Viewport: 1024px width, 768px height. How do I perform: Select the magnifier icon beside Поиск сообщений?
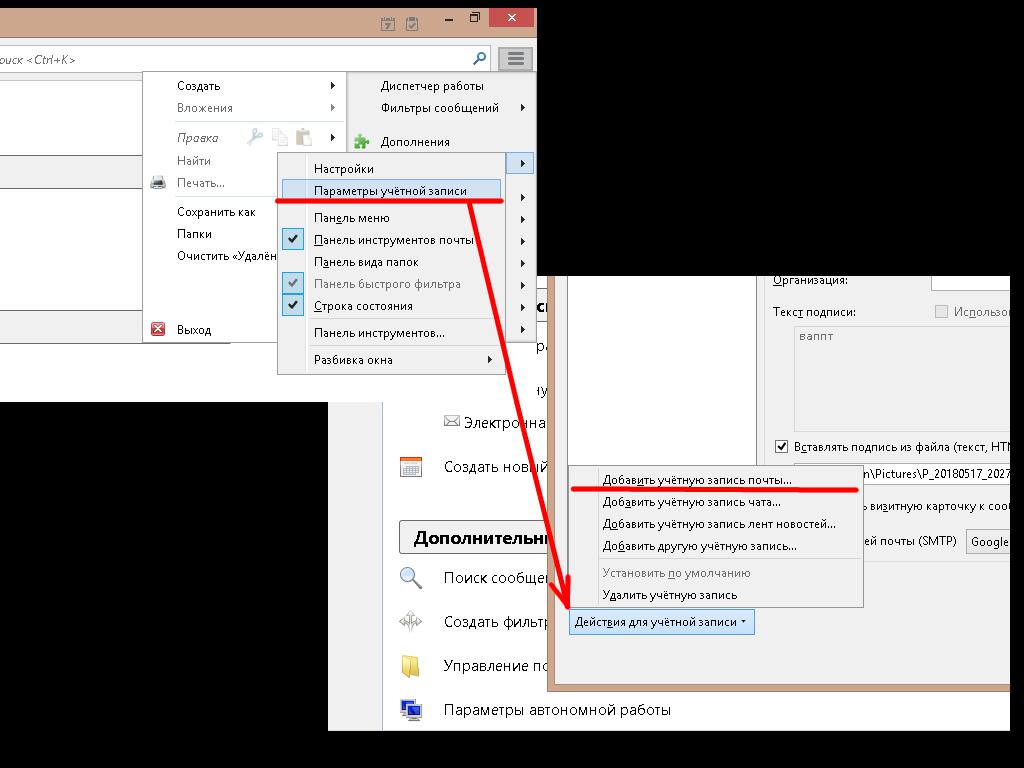click(409, 578)
